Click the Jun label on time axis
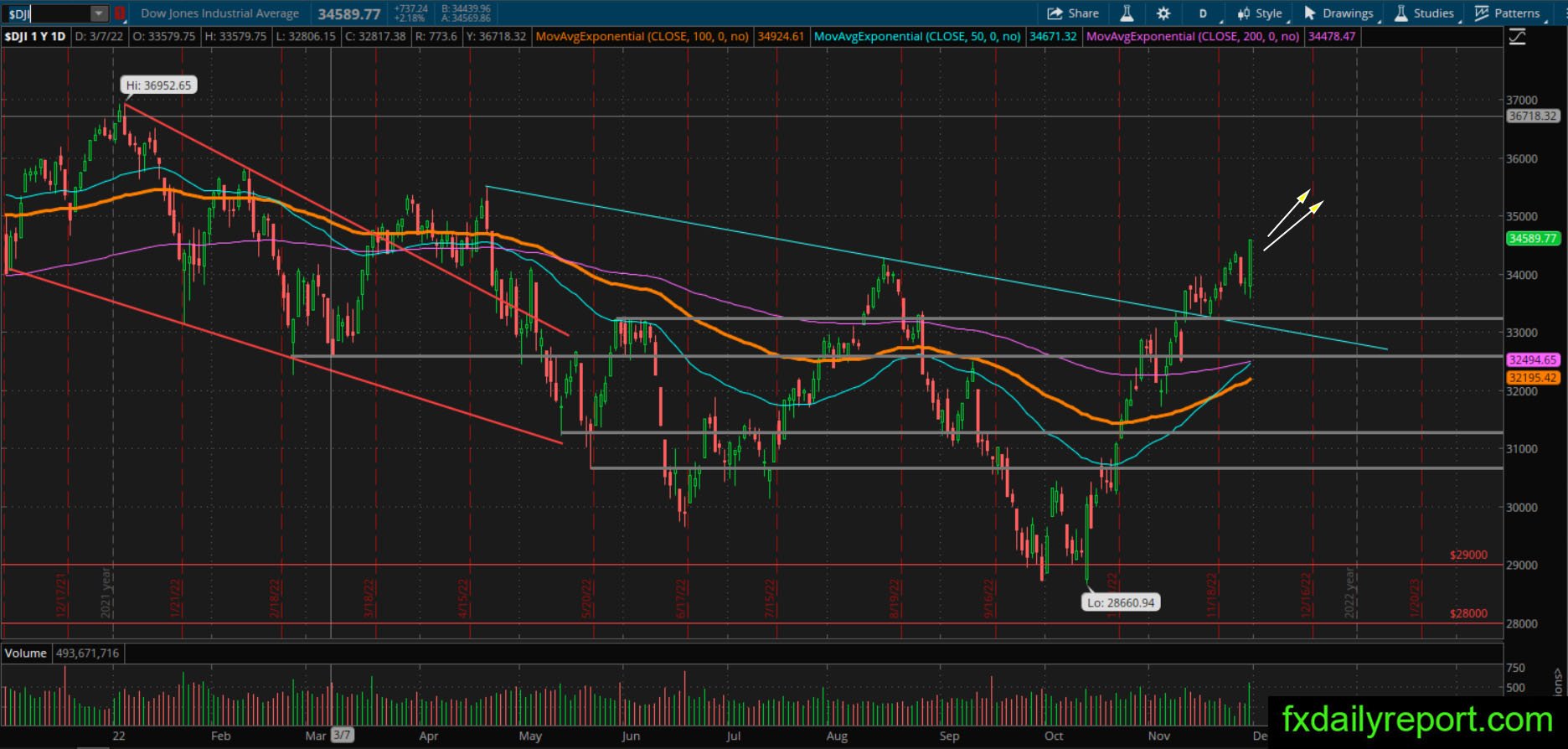The width and height of the screenshot is (1568, 749). [x=631, y=736]
